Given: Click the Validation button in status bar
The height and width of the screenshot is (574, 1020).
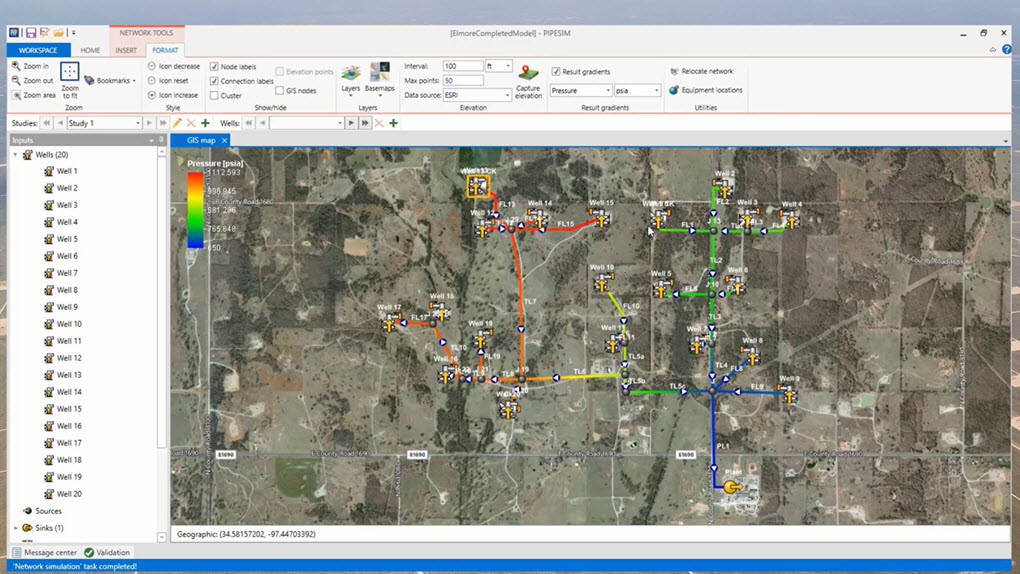Looking at the screenshot, I should click(107, 552).
